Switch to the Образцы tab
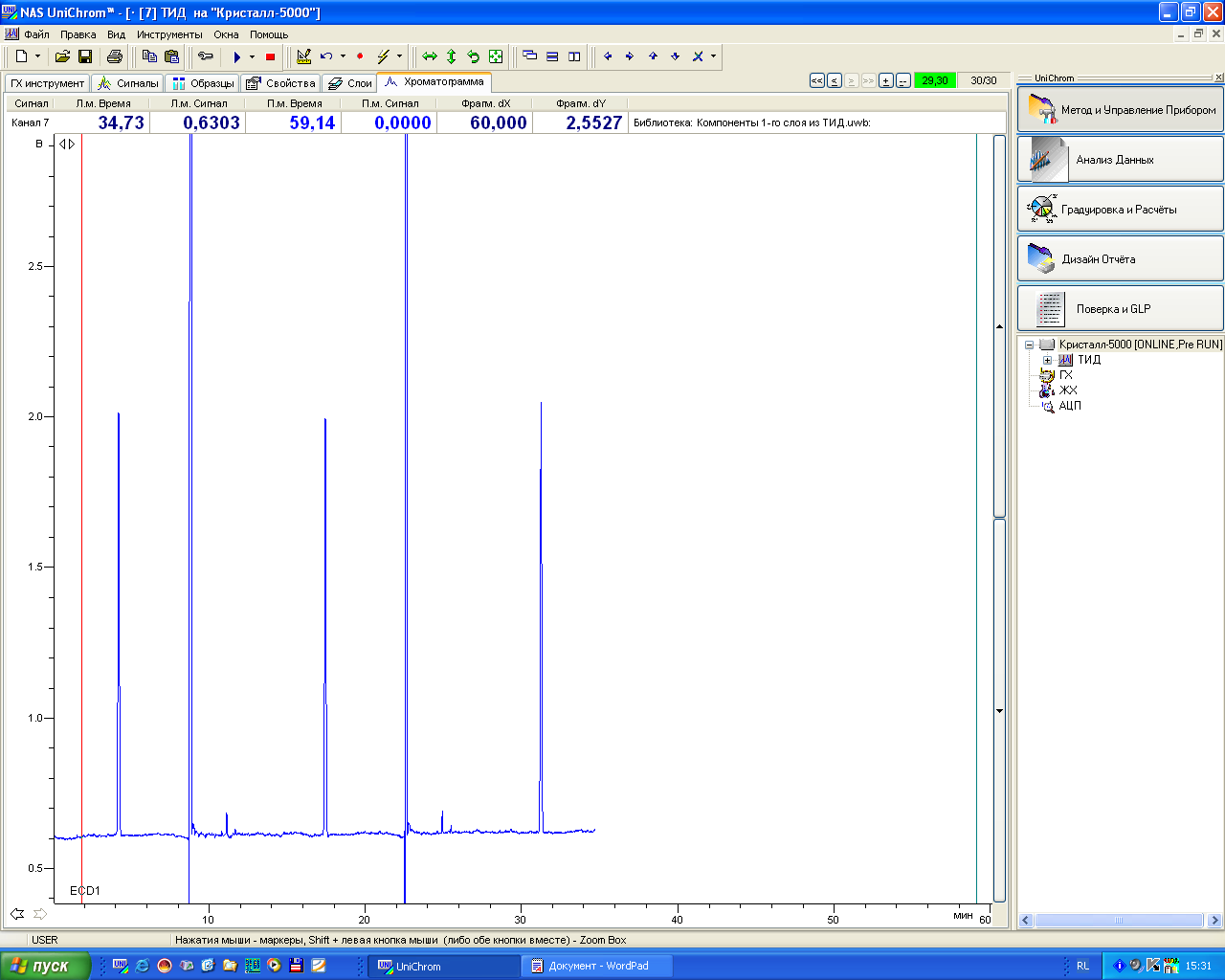This screenshot has height=980, width=1225. (x=202, y=83)
